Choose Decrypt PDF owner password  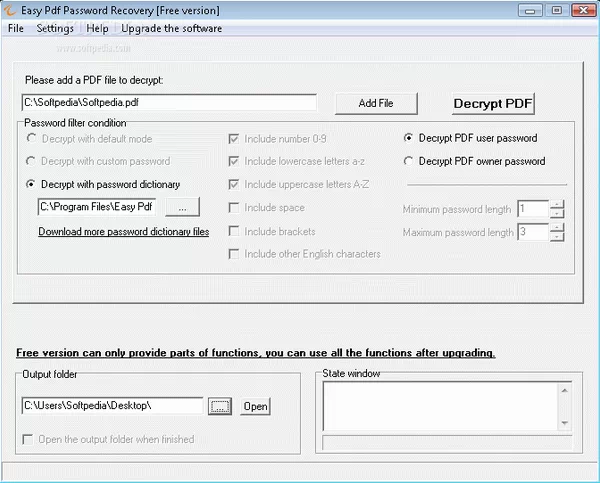pyautogui.click(x=409, y=161)
